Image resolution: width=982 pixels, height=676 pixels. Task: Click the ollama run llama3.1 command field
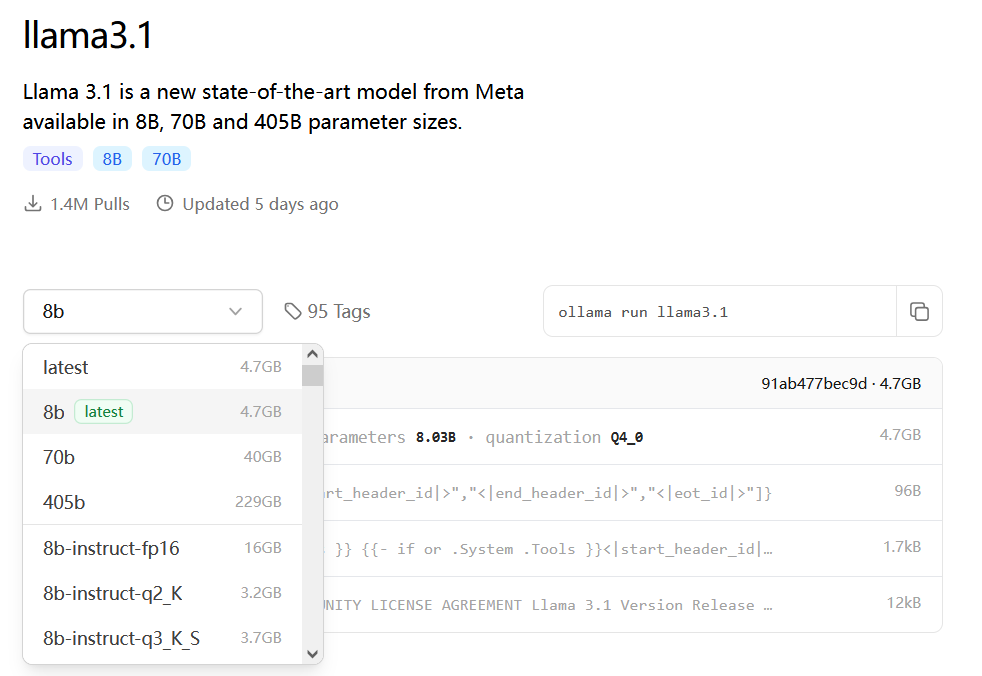[720, 312]
